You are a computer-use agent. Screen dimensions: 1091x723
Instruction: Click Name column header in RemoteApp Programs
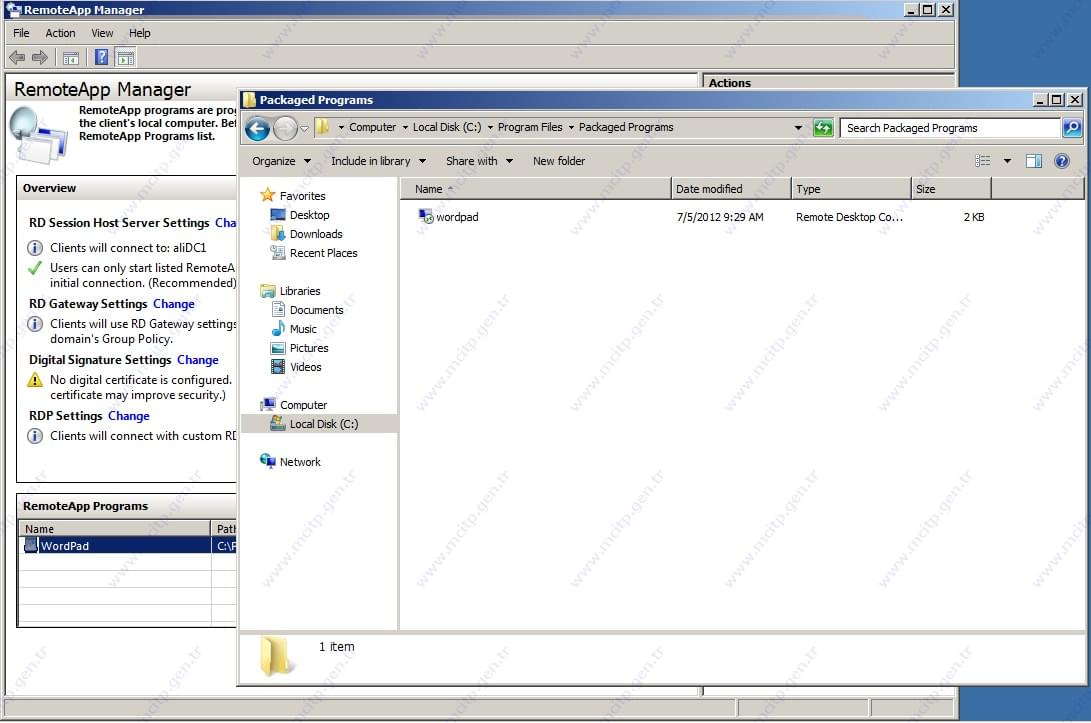(x=115, y=529)
